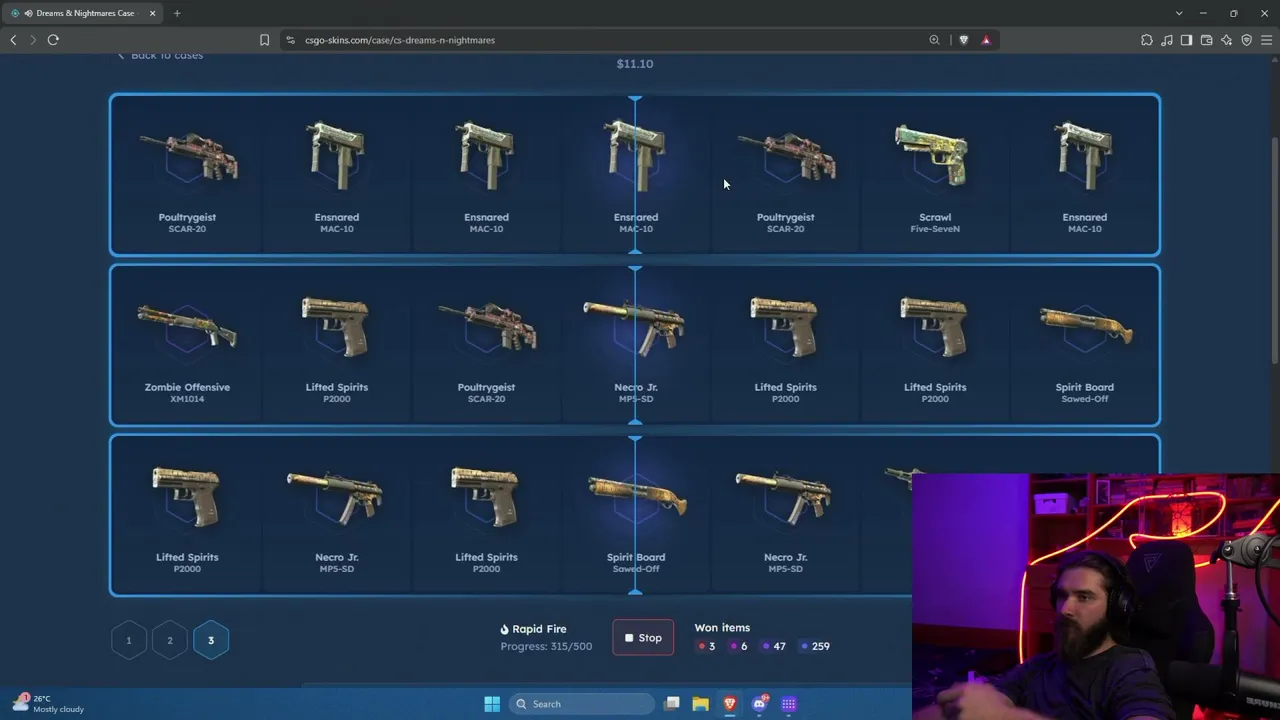Open the Brave Wallet icon
This screenshot has width=1280, height=720.
1206,40
